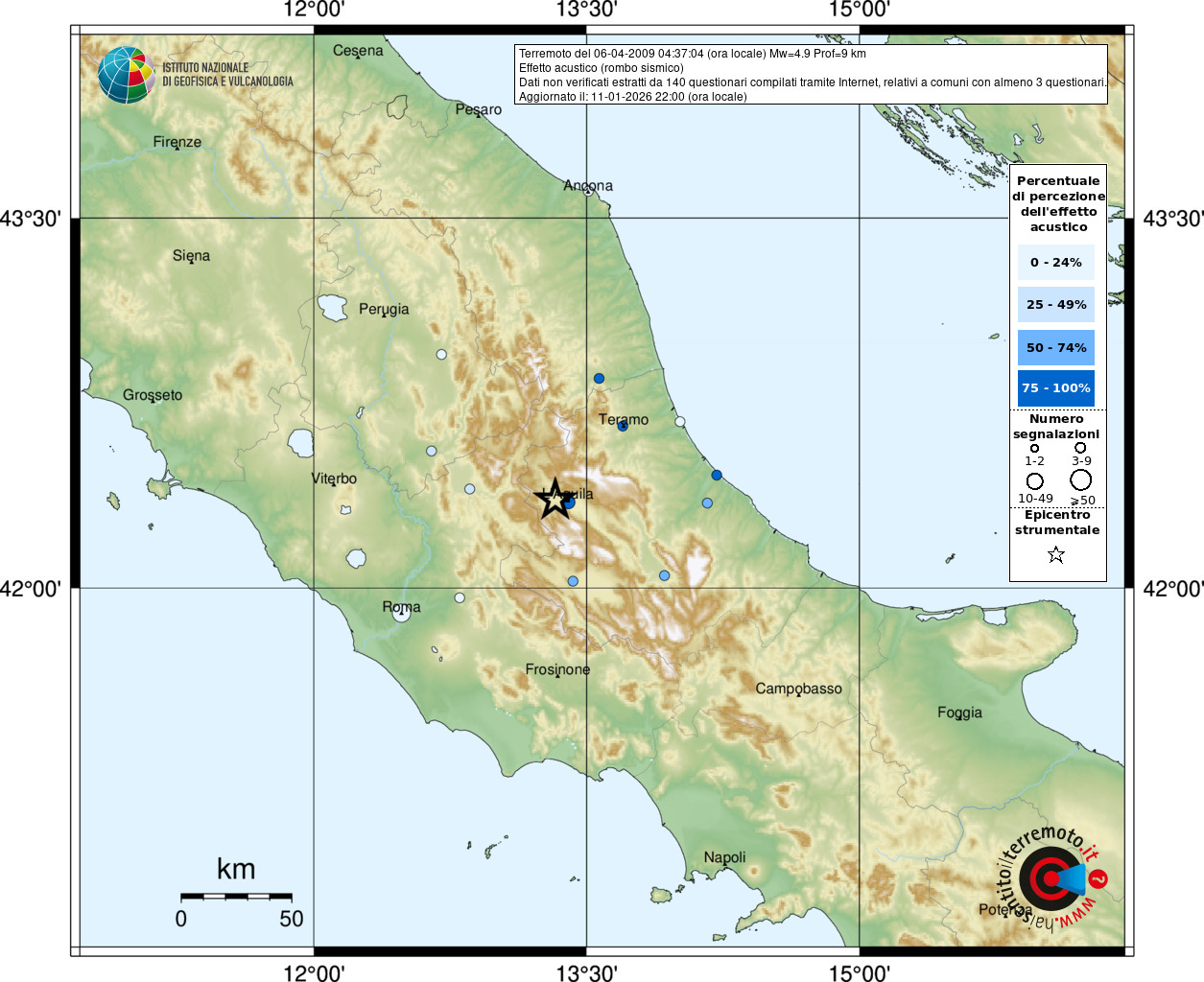Viewport: 1204px width, 982px height.
Task: Click the 'Percentuale di percezione' legend title
Action: pos(1058,203)
